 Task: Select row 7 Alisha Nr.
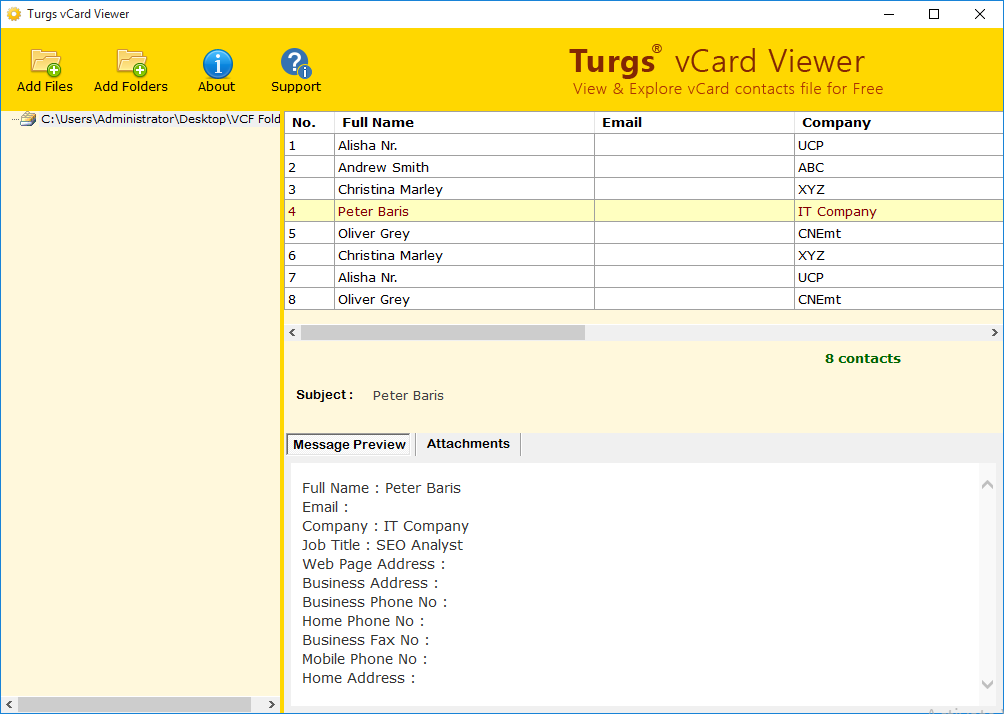[x=644, y=277]
